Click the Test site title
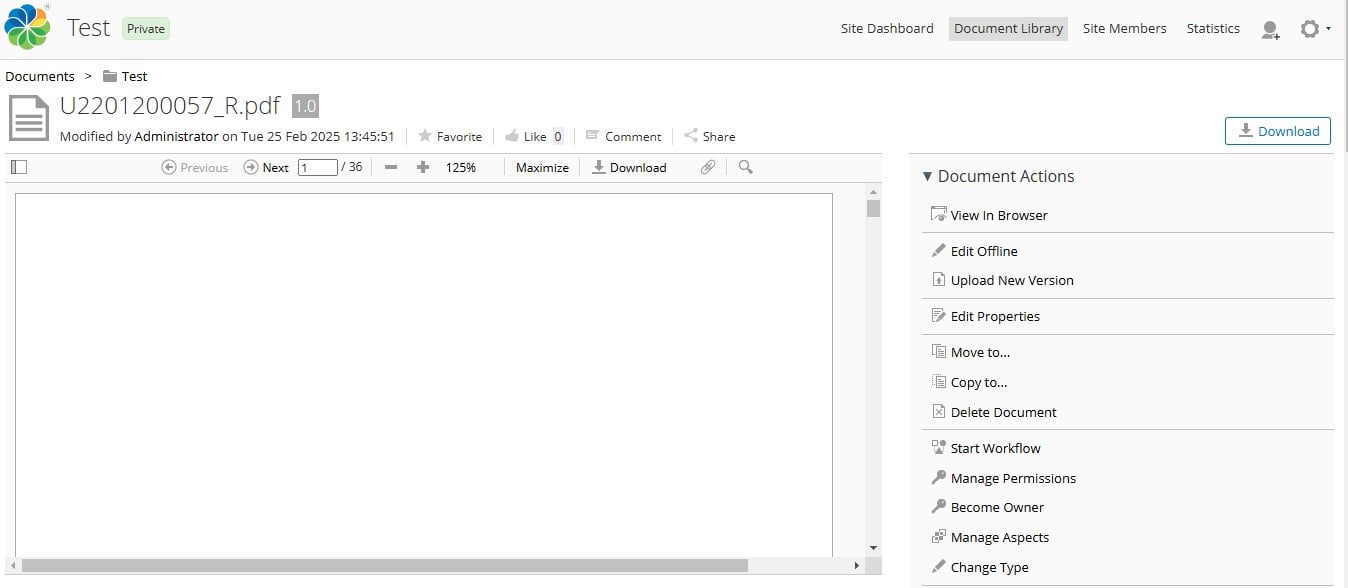Screen dimensions: 1348x588 (88, 28)
